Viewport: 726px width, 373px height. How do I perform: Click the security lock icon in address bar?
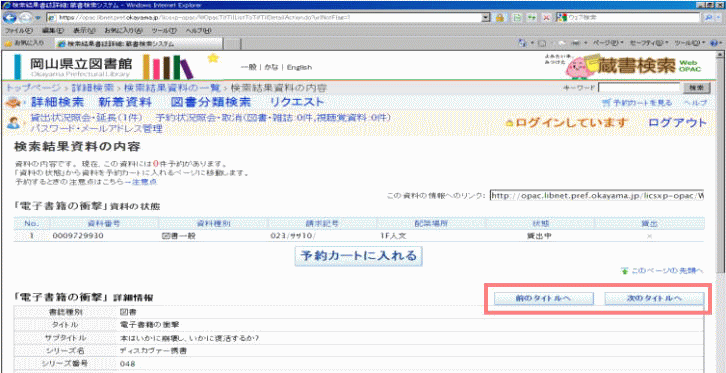(x=500, y=18)
